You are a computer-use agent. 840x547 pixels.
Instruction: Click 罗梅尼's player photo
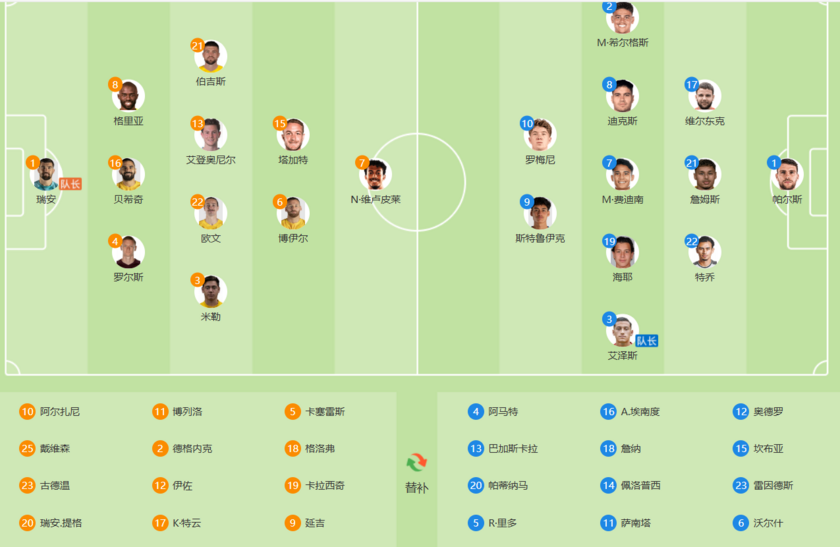[x=540, y=135]
